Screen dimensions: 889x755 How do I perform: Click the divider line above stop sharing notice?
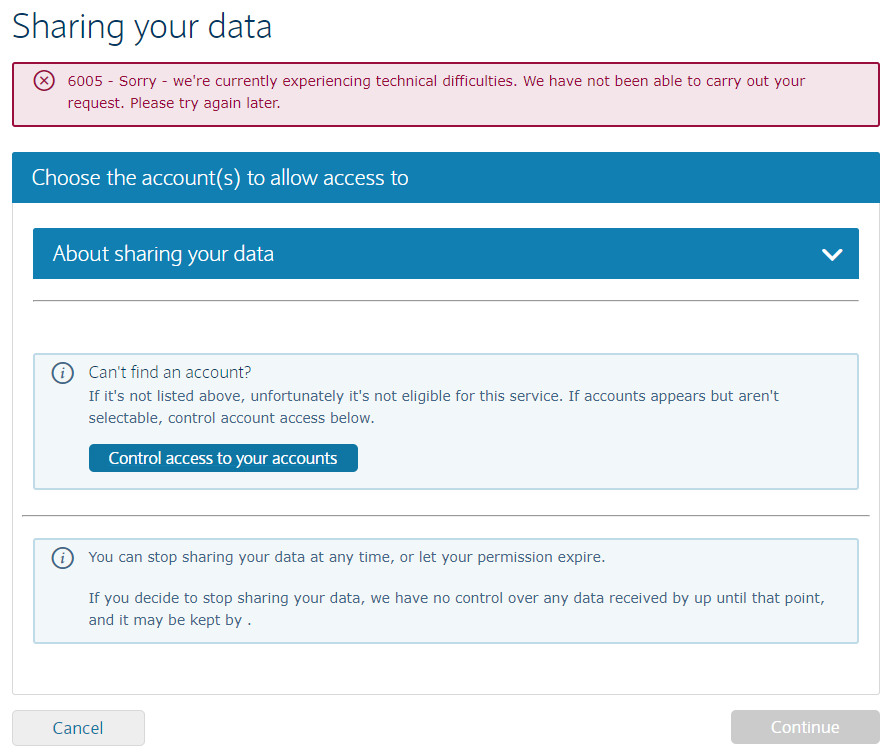point(445,516)
